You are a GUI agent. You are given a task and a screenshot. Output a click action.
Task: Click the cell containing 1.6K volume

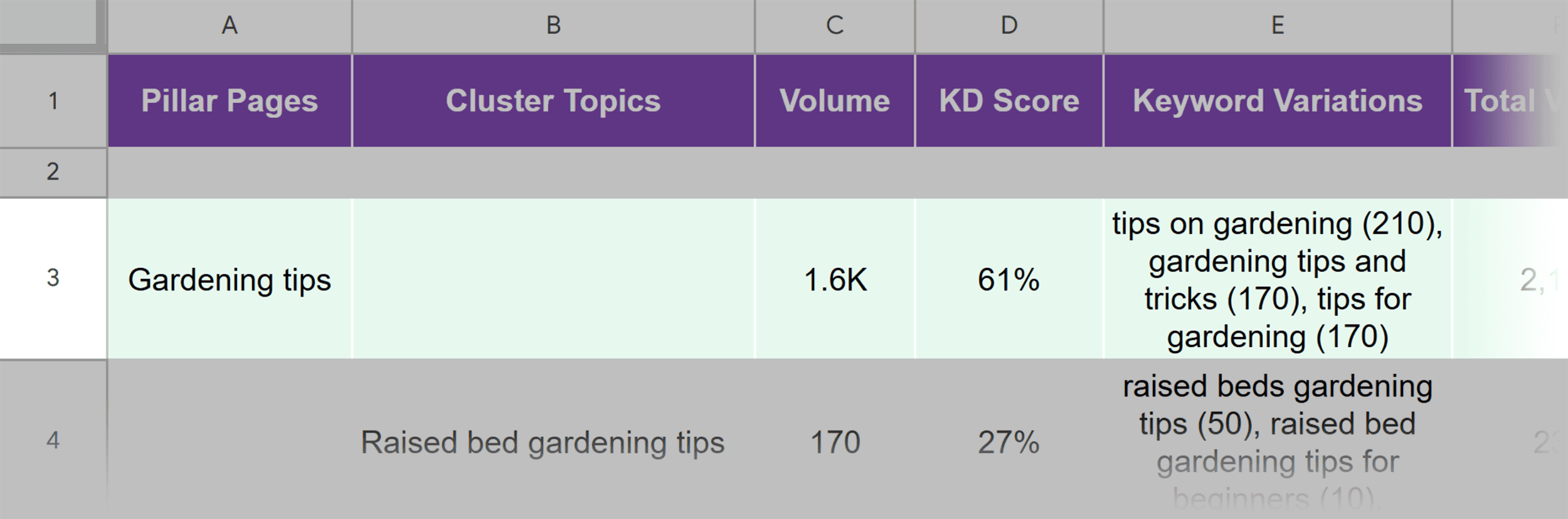(834, 281)
